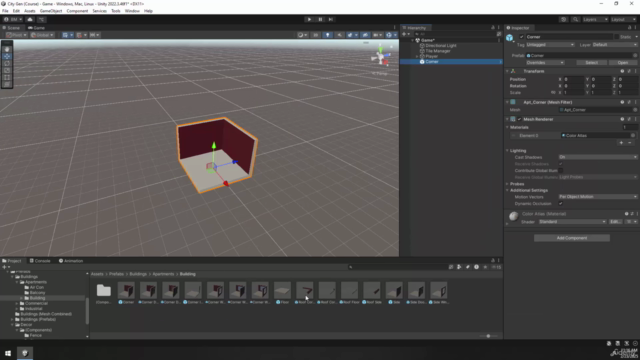The height and width of the screenshot is (360, 640).
Task: Click the Add Component button
Action: point(572,238)
